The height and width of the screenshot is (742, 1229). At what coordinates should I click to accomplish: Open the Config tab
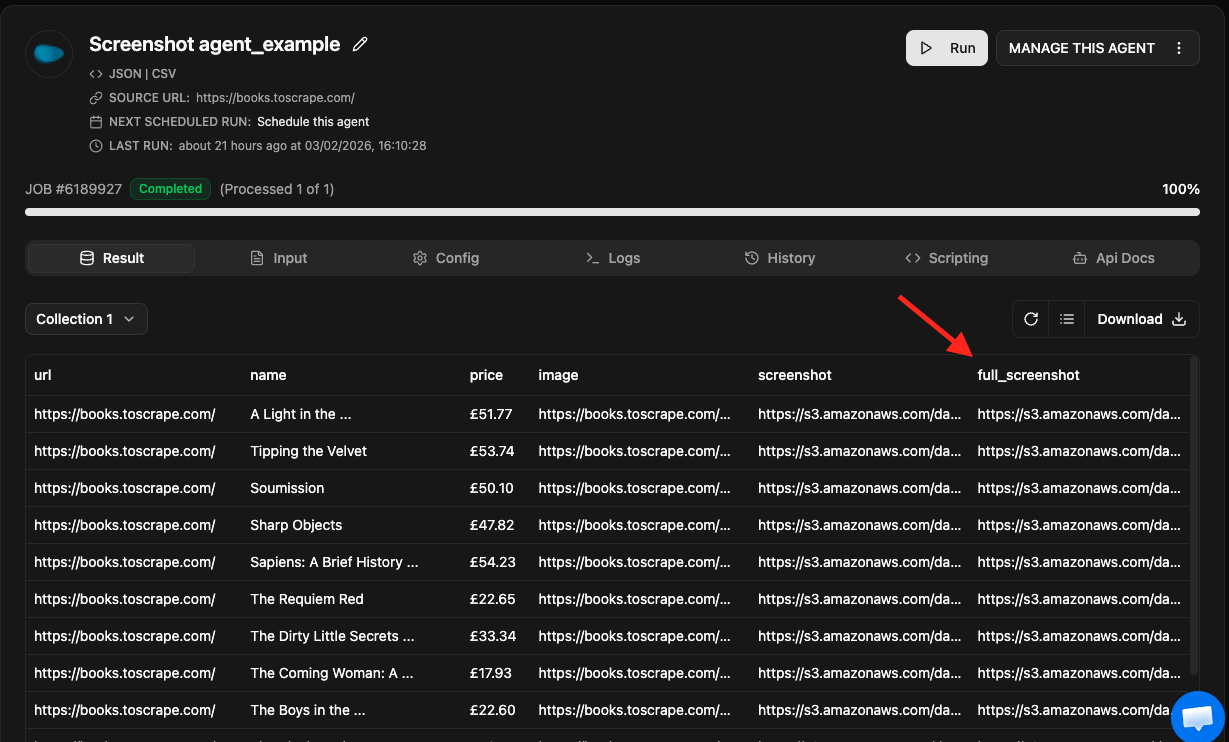(x=446, y=258)
